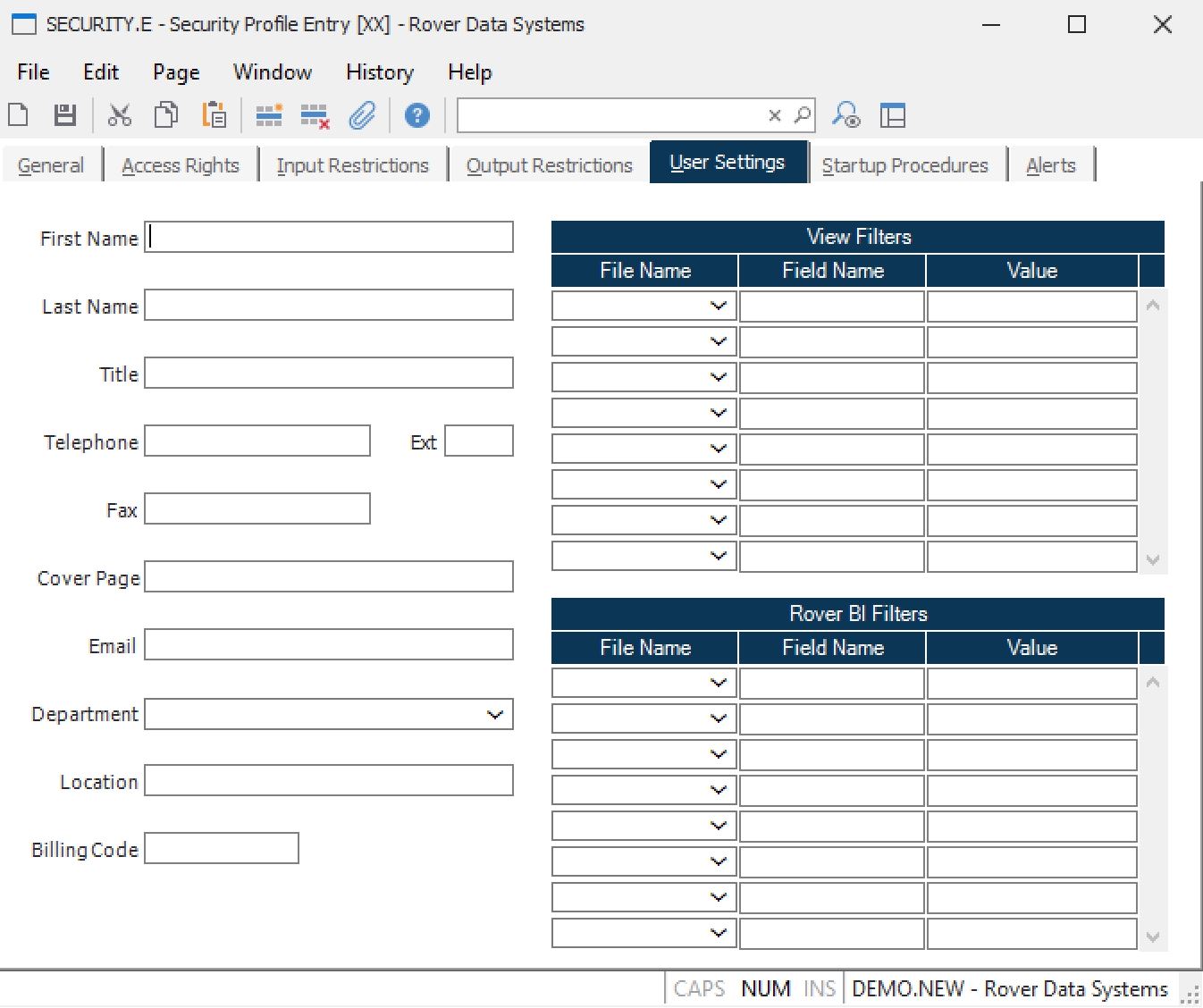The image size is (1203, 1008).
Task: Open the History menu
Action: pyautogui.click(x=379, y=72)
